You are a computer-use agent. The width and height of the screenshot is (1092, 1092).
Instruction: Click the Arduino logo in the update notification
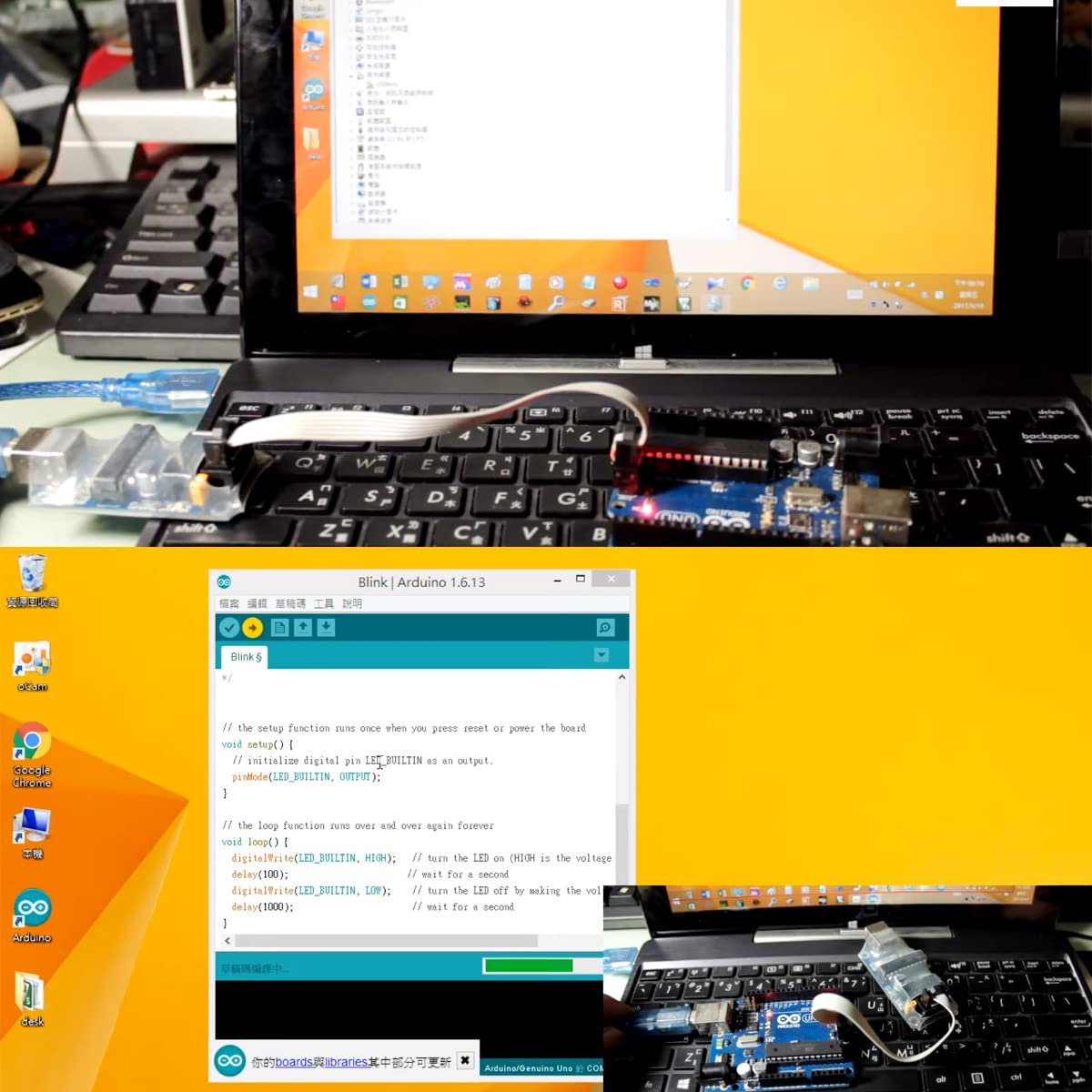click(230, 1060)
